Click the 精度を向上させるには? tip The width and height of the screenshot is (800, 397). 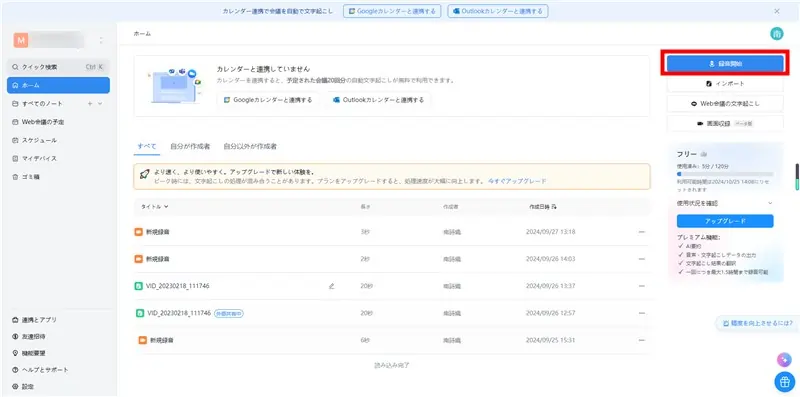click(x=758, y=323)
